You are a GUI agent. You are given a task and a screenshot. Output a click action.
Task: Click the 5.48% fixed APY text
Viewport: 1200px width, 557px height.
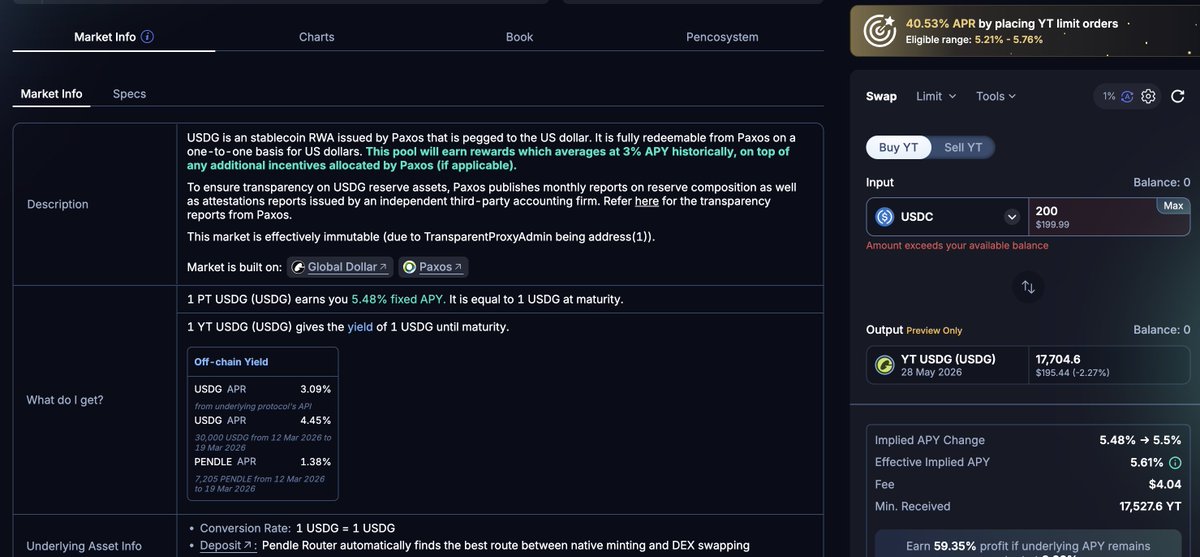tap(398, 299)
